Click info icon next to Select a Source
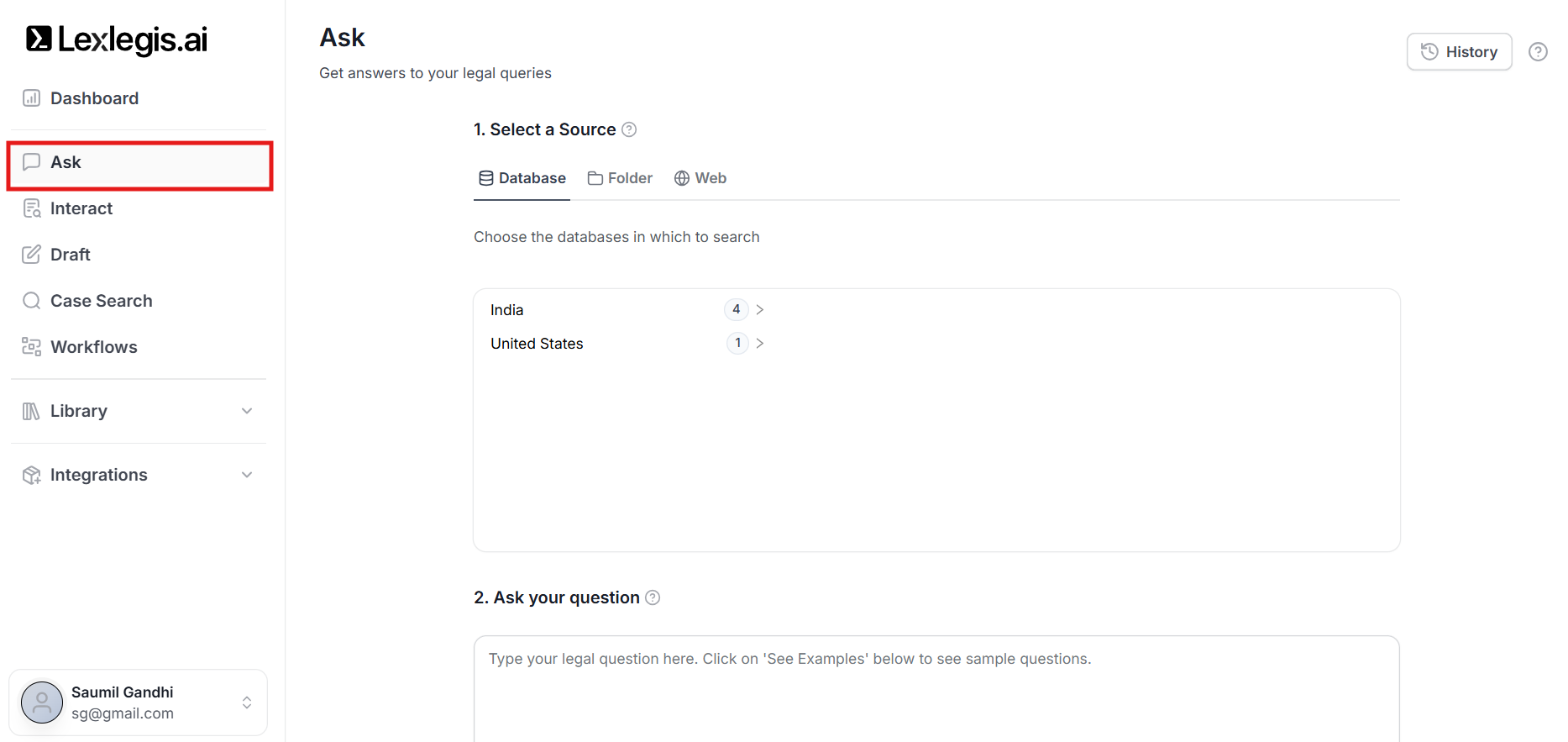Viewport: 1568px width, 742px height. tap(629, 129)
